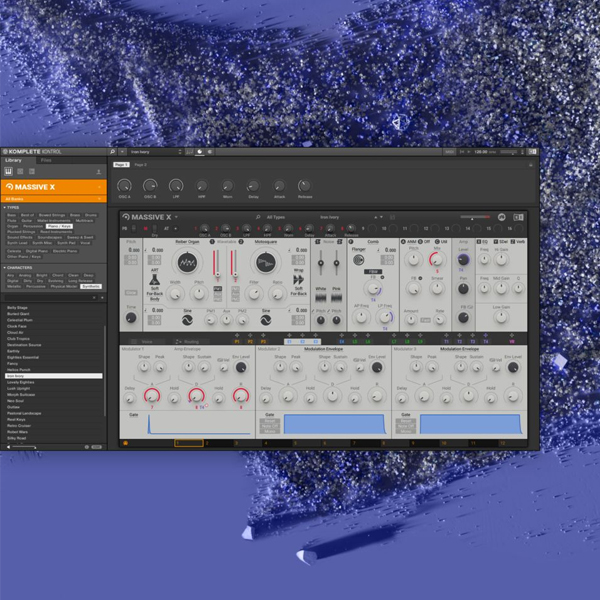
Task: Click the view layout icon at Massive X header right
Action: click(x=518, y=217)
